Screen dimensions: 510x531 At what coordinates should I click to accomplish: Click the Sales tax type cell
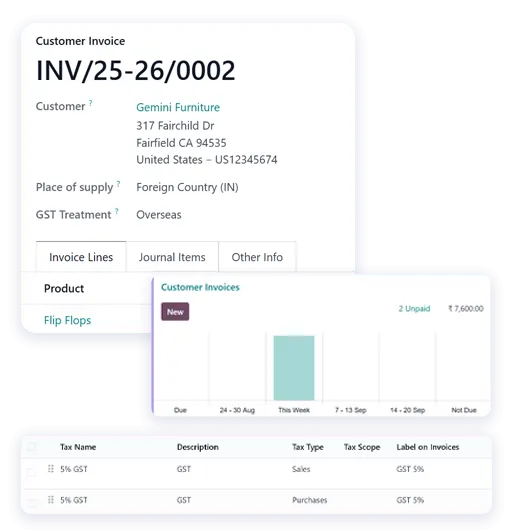tap(301, 469)
